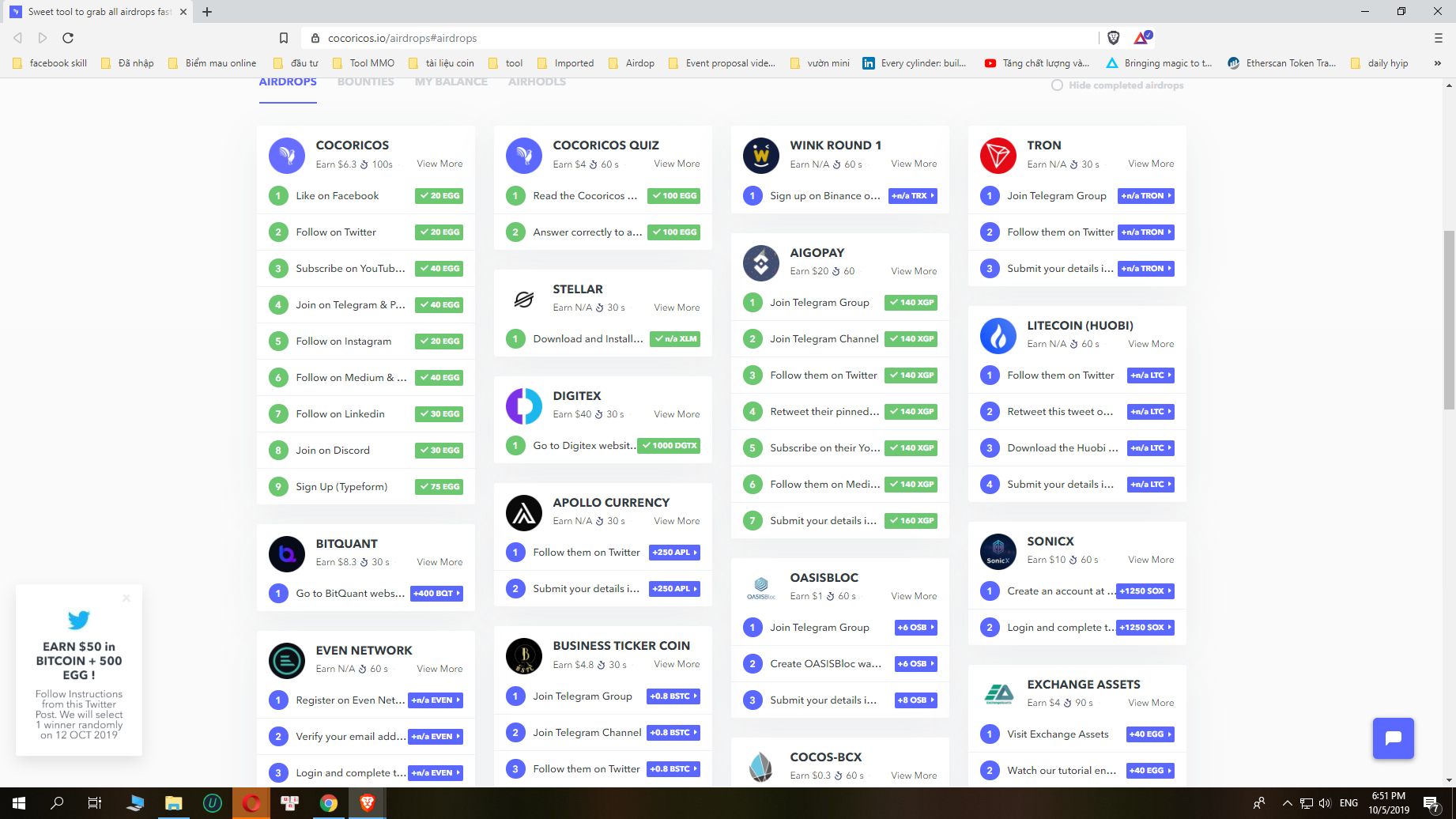
Task: Close the Earn $50 Bitcoin popup
Action: pos(126,598)
